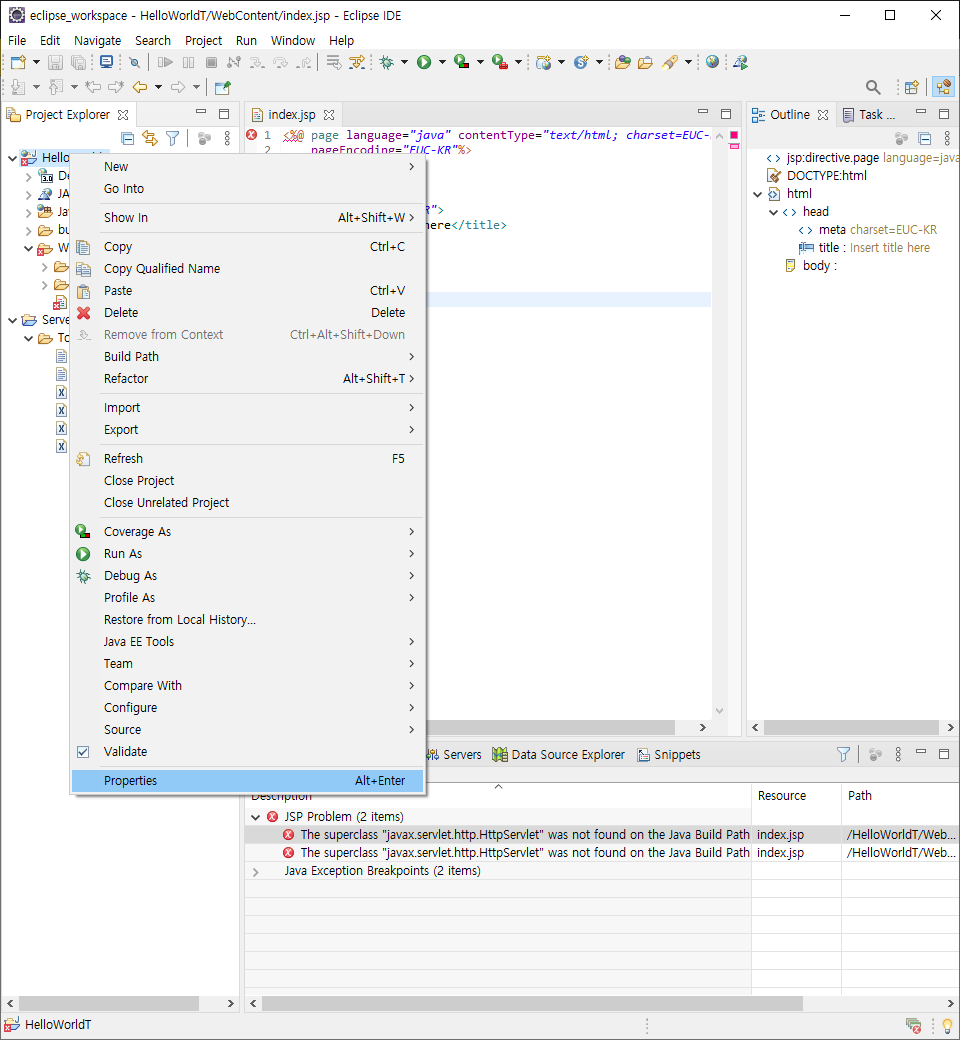Click the Open Perspective icon
The image size is (960, 1040).
click(x=912, y=87)
